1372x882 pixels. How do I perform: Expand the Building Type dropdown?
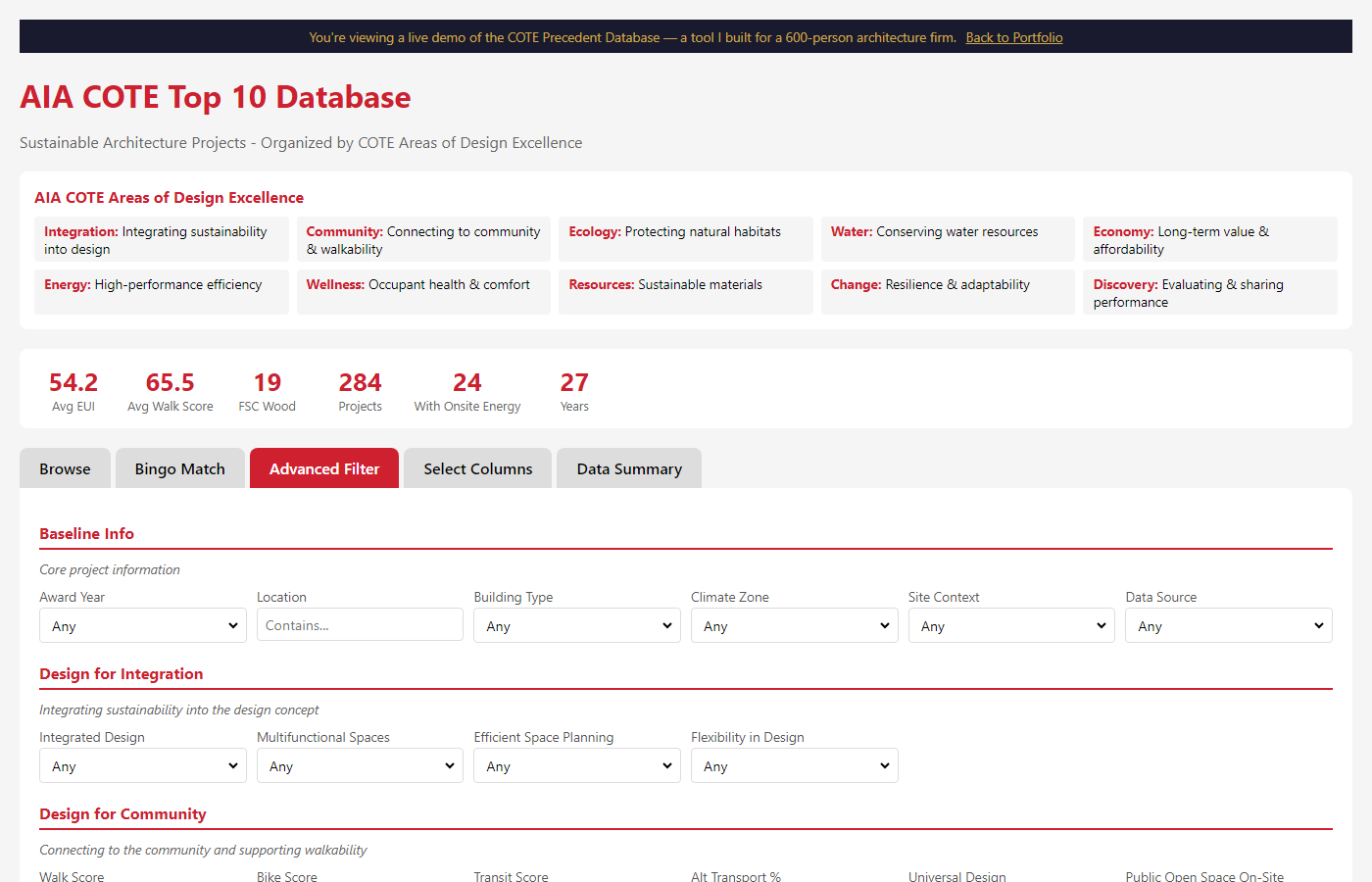(577, 625)
